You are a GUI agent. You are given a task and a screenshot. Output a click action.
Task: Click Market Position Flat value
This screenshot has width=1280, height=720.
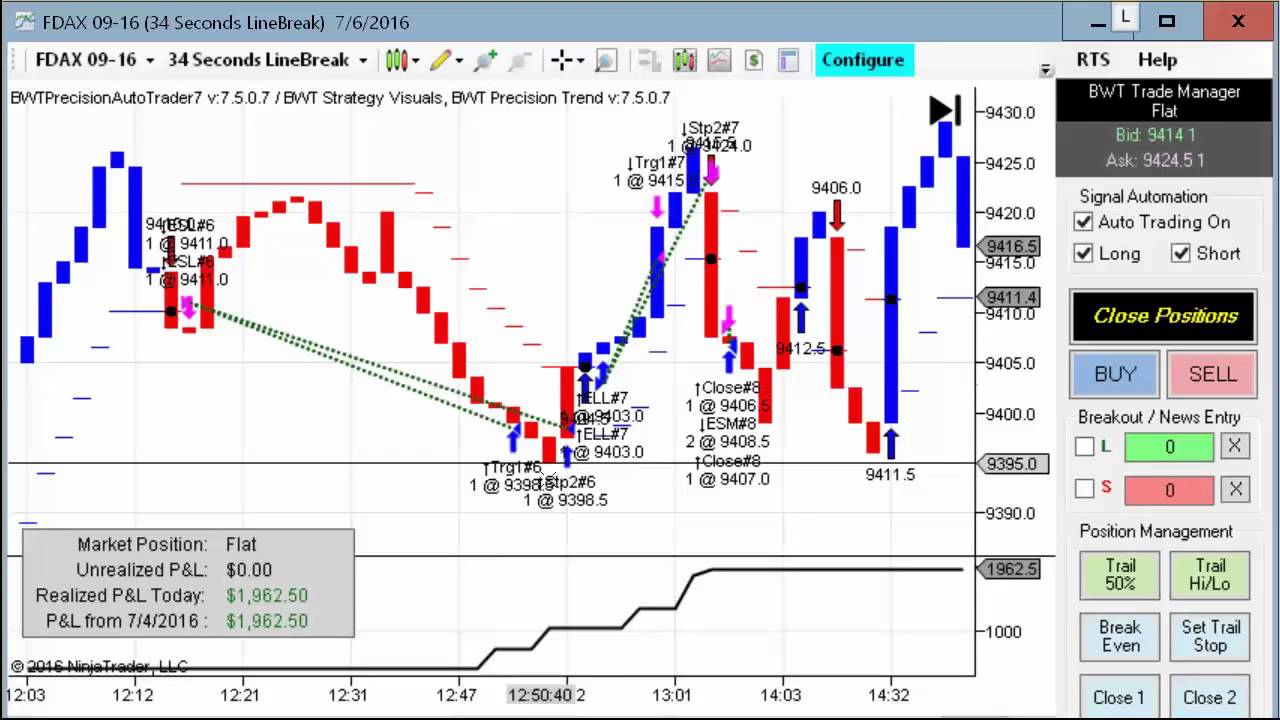[241, 545]
